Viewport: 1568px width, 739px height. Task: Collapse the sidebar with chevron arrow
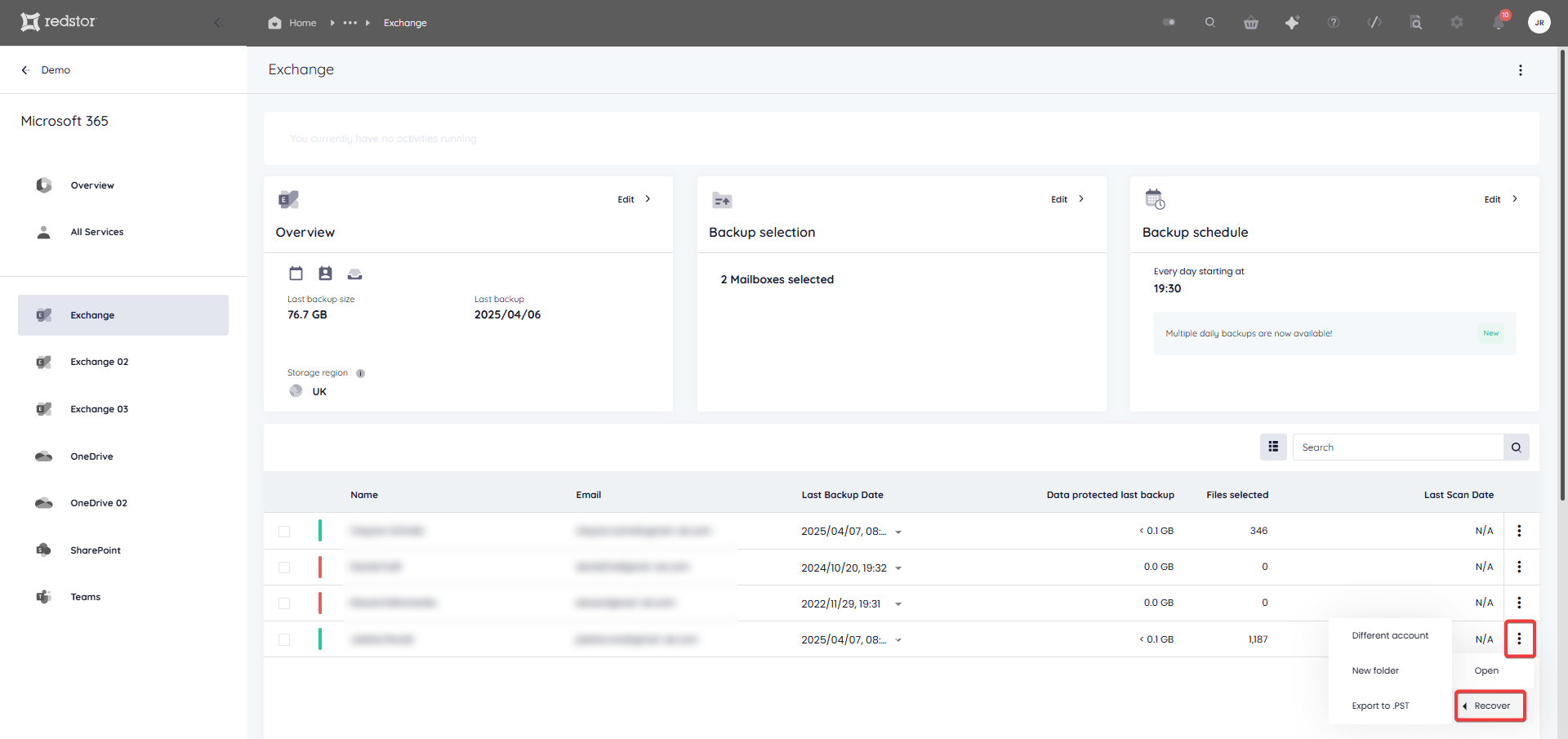(x=217, y=22)
